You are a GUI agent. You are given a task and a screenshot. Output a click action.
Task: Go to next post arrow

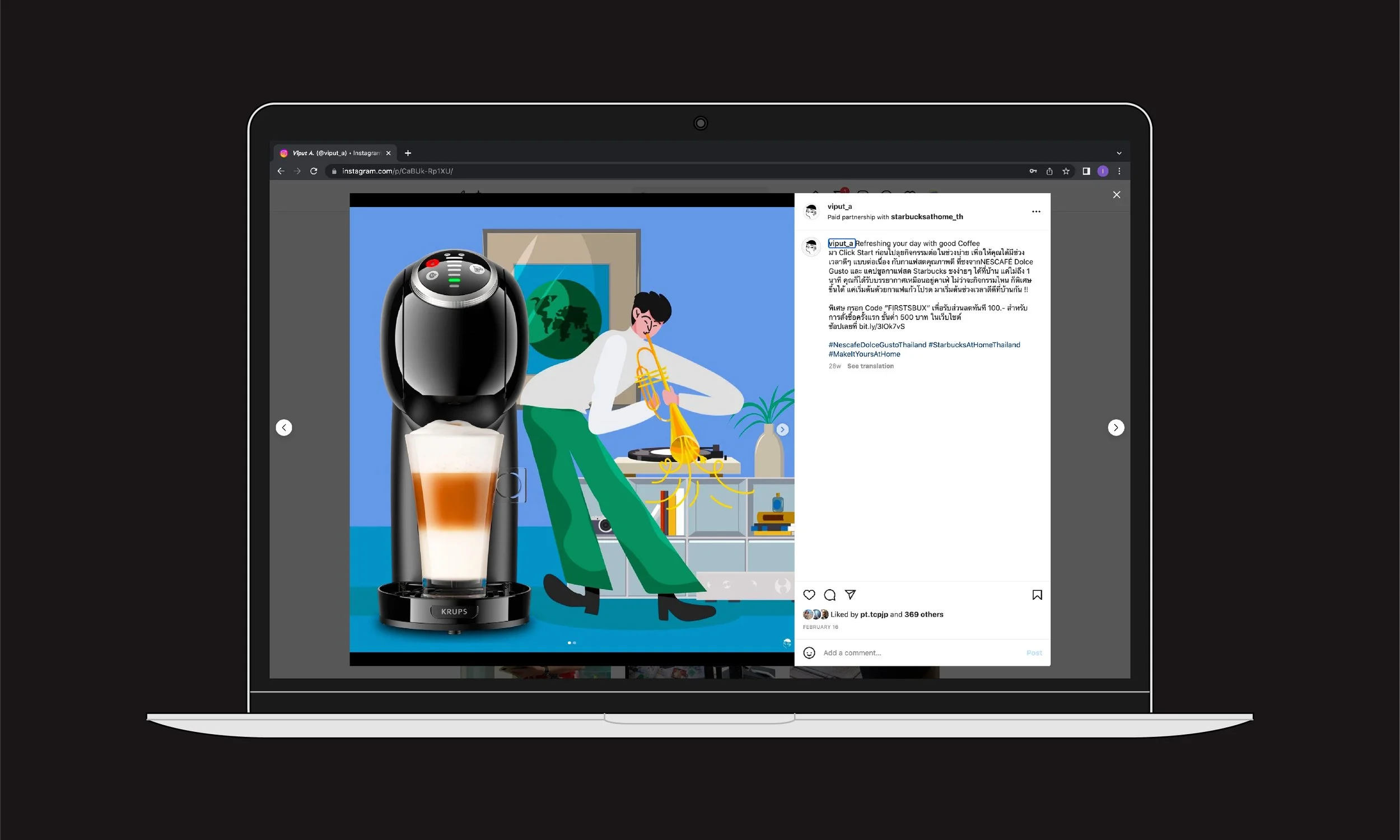1116,427
